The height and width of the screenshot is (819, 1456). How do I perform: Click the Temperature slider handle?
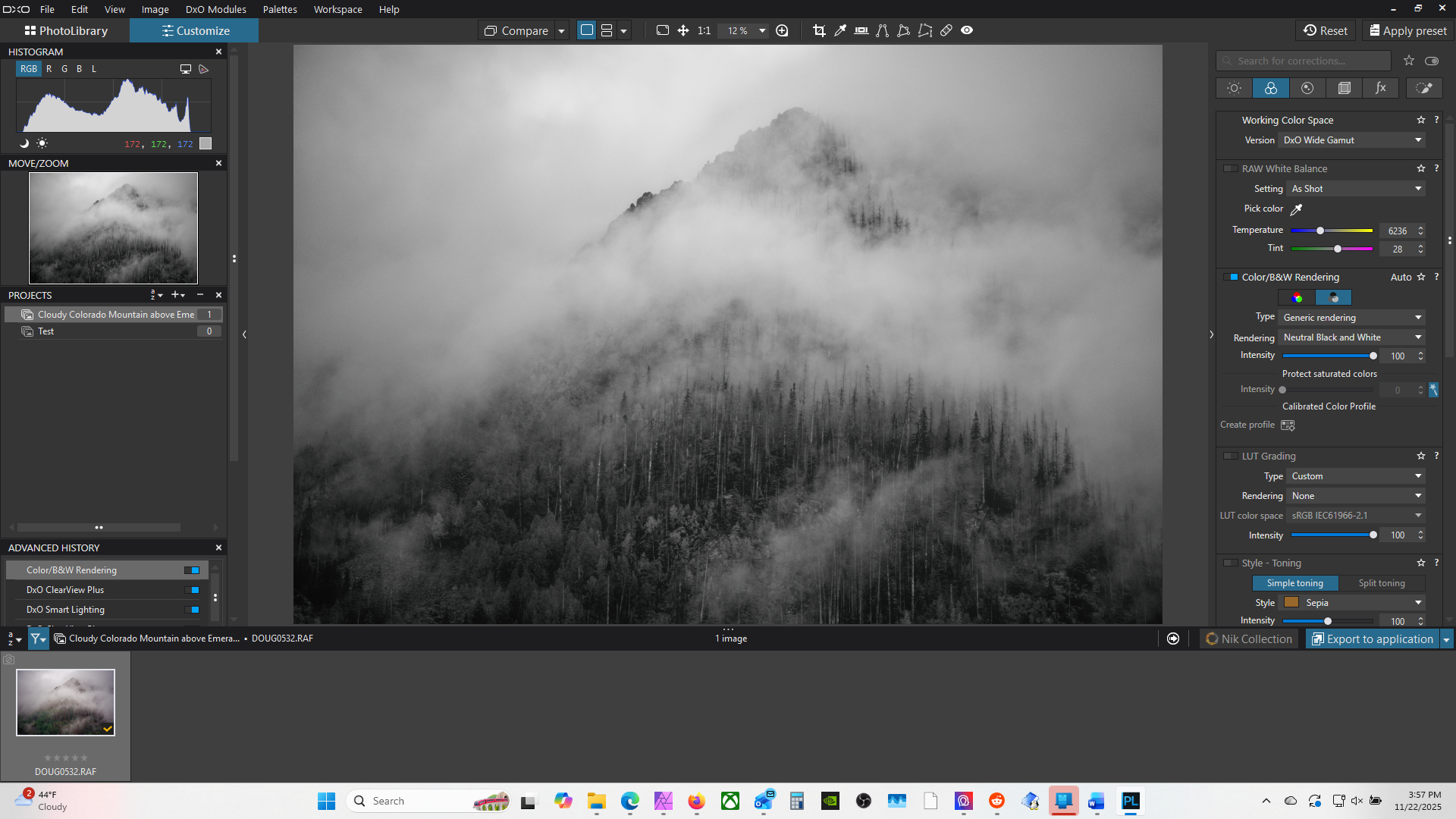1320,231
